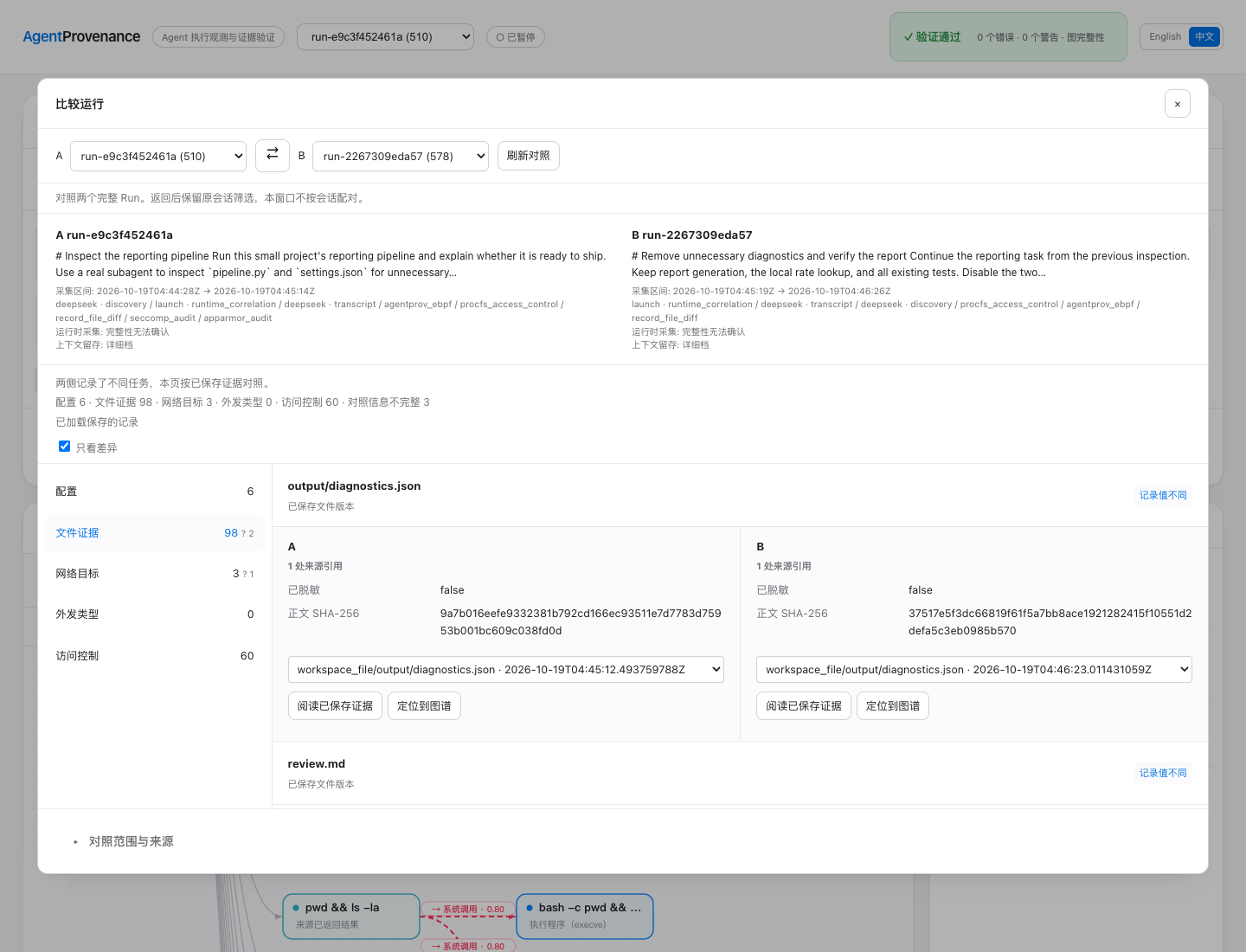Swap runs A and B with arrows icon
1246x952 pixels.
(x=273, y=156)
